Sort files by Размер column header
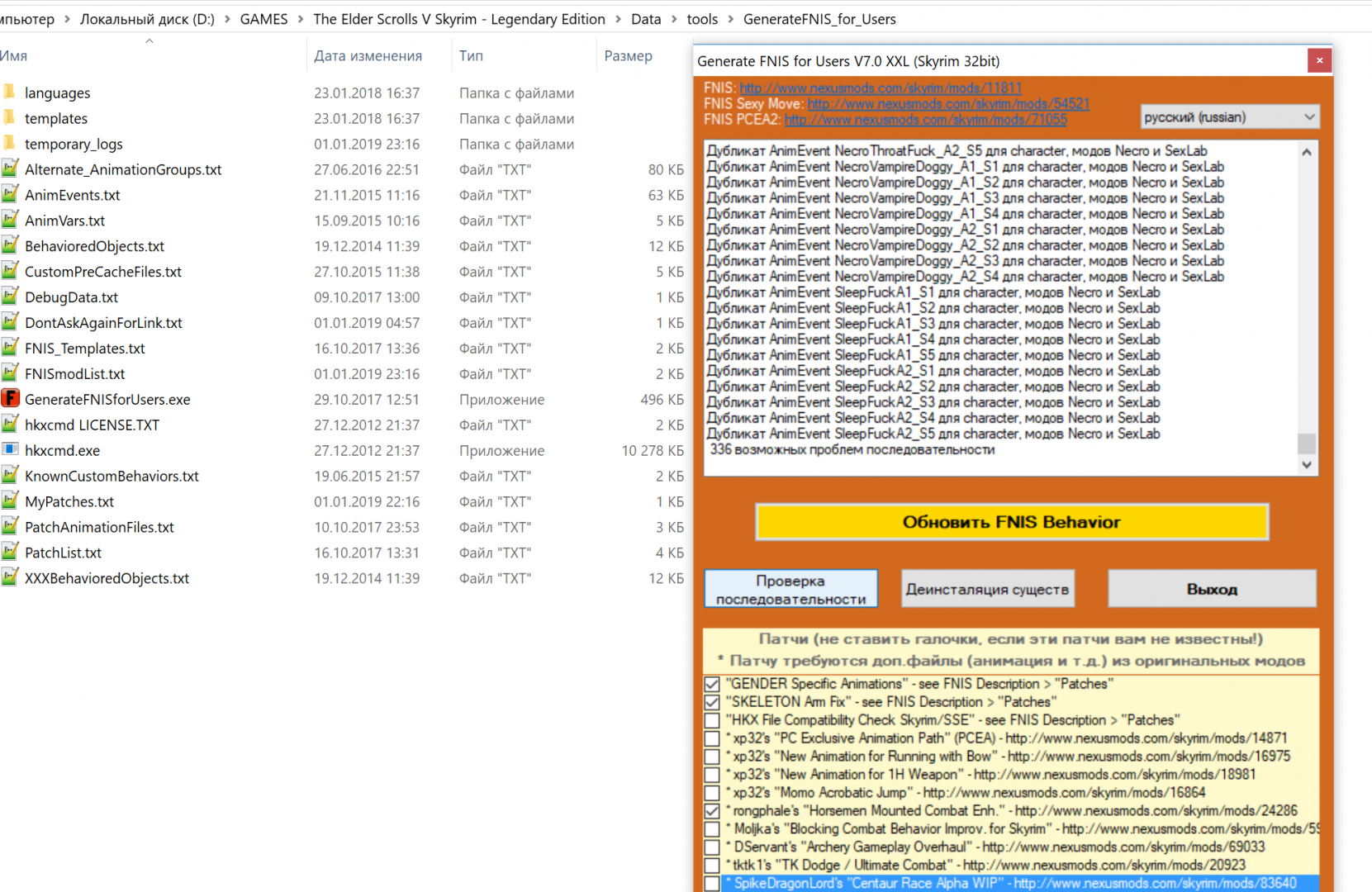Image resolution: width=1372 pixels, height=892 pixels. 628,56
